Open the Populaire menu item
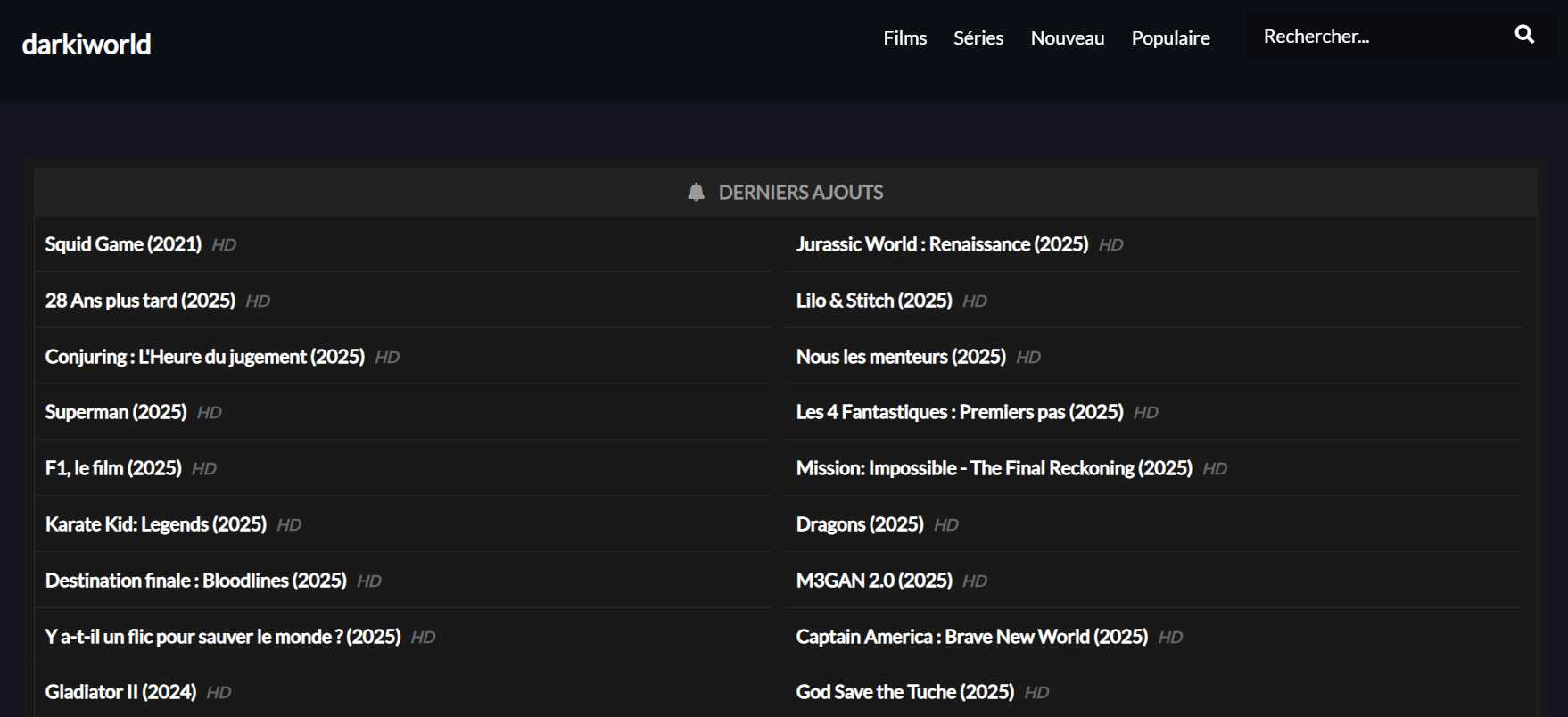The image size is (1568, 717). click(x=1170, y=37)
